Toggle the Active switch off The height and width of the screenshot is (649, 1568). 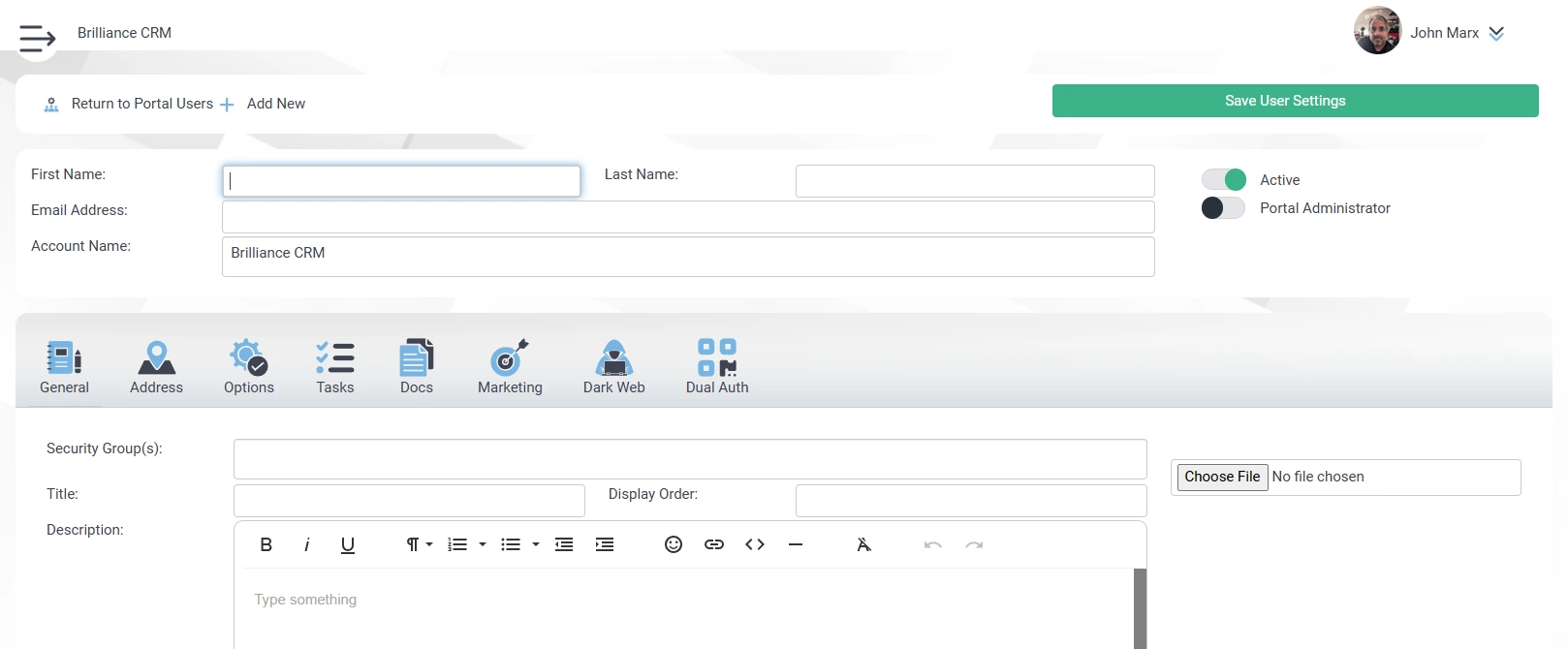point(1223,180)
